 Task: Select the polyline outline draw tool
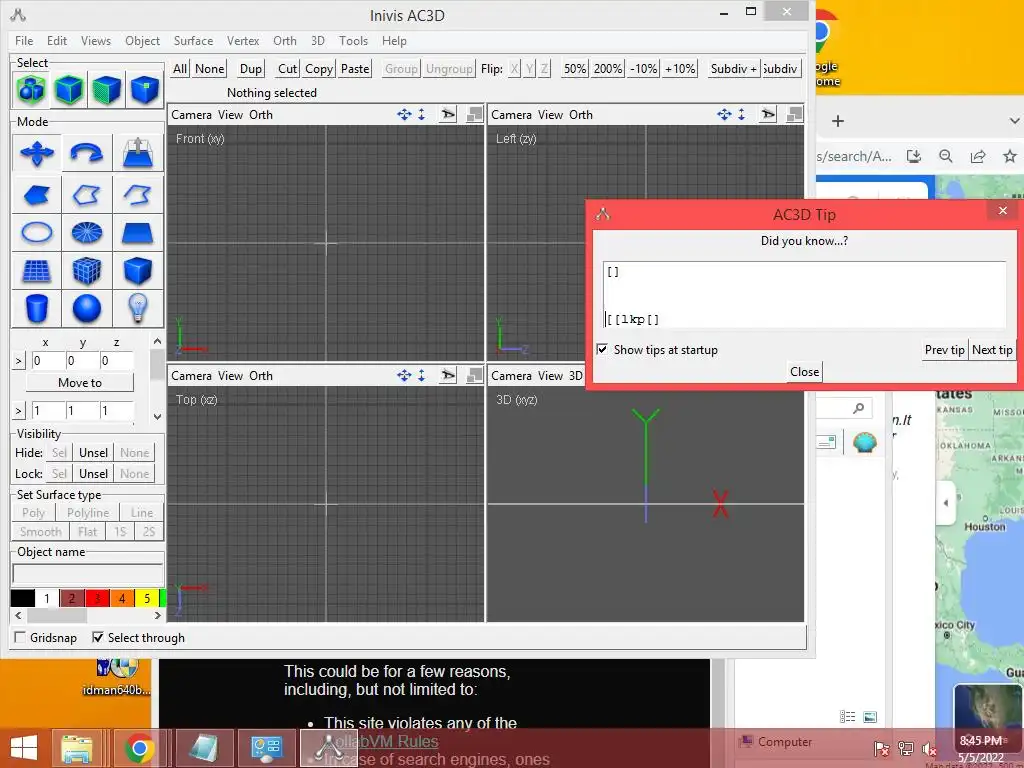[87, 194]
